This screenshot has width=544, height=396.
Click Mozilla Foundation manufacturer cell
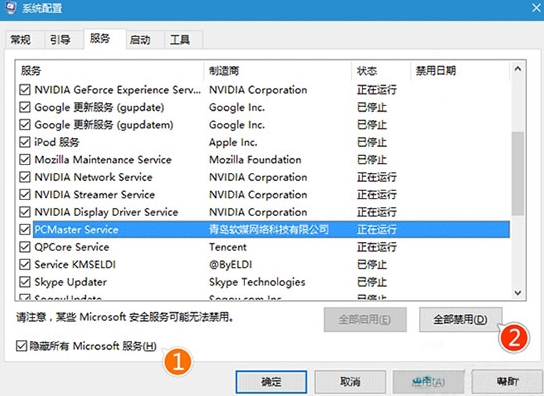tap(255, 160)
